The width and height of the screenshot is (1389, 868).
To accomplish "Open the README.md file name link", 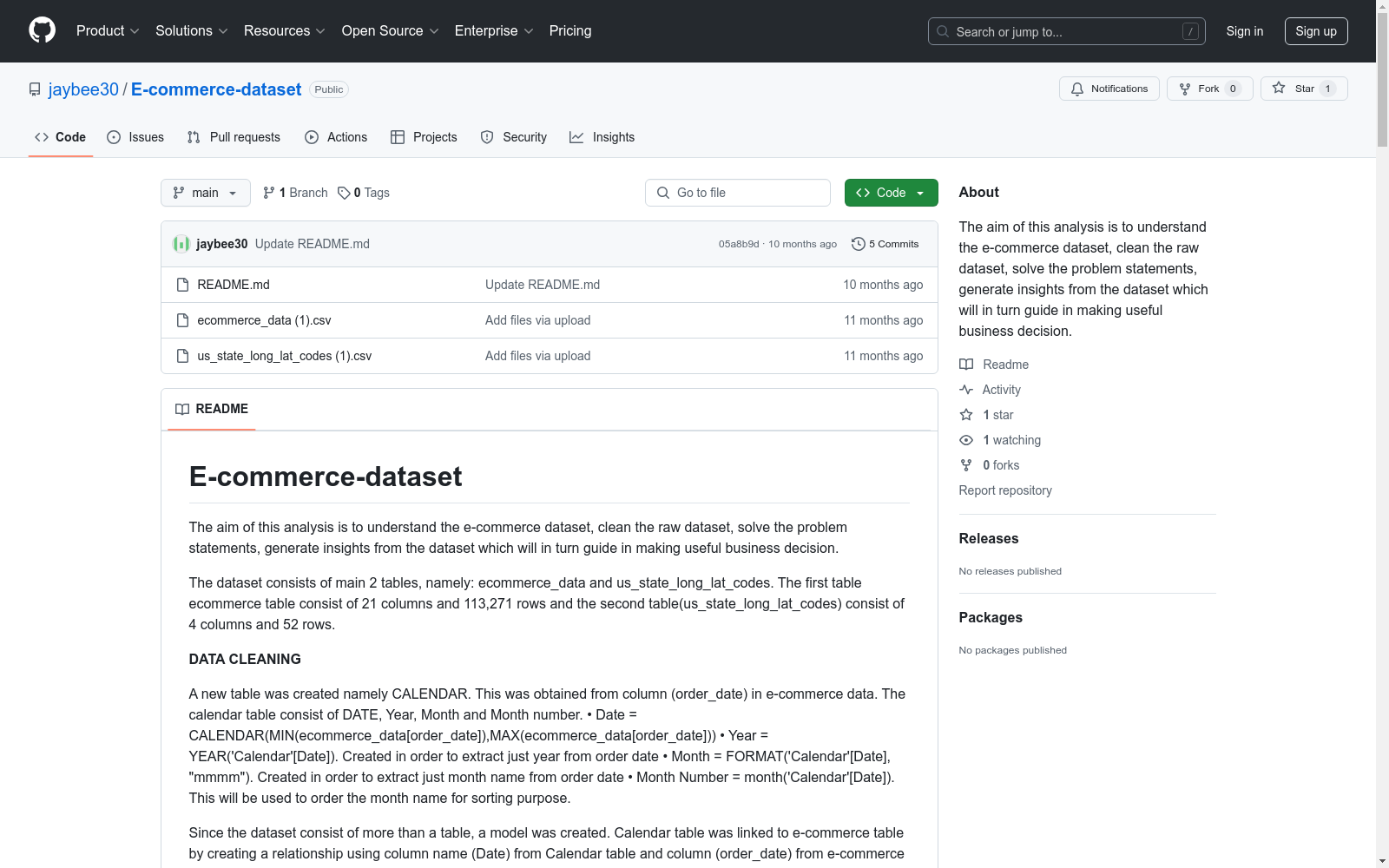I will coord(234,285).
